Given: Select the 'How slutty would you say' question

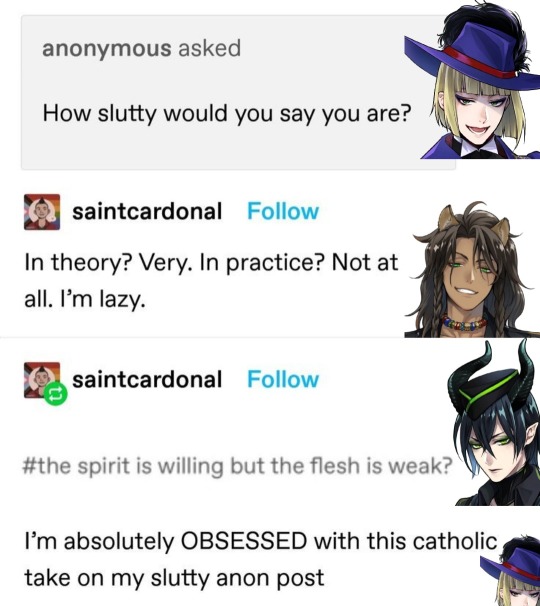Looking at the screenshot, I should (226, 114).
